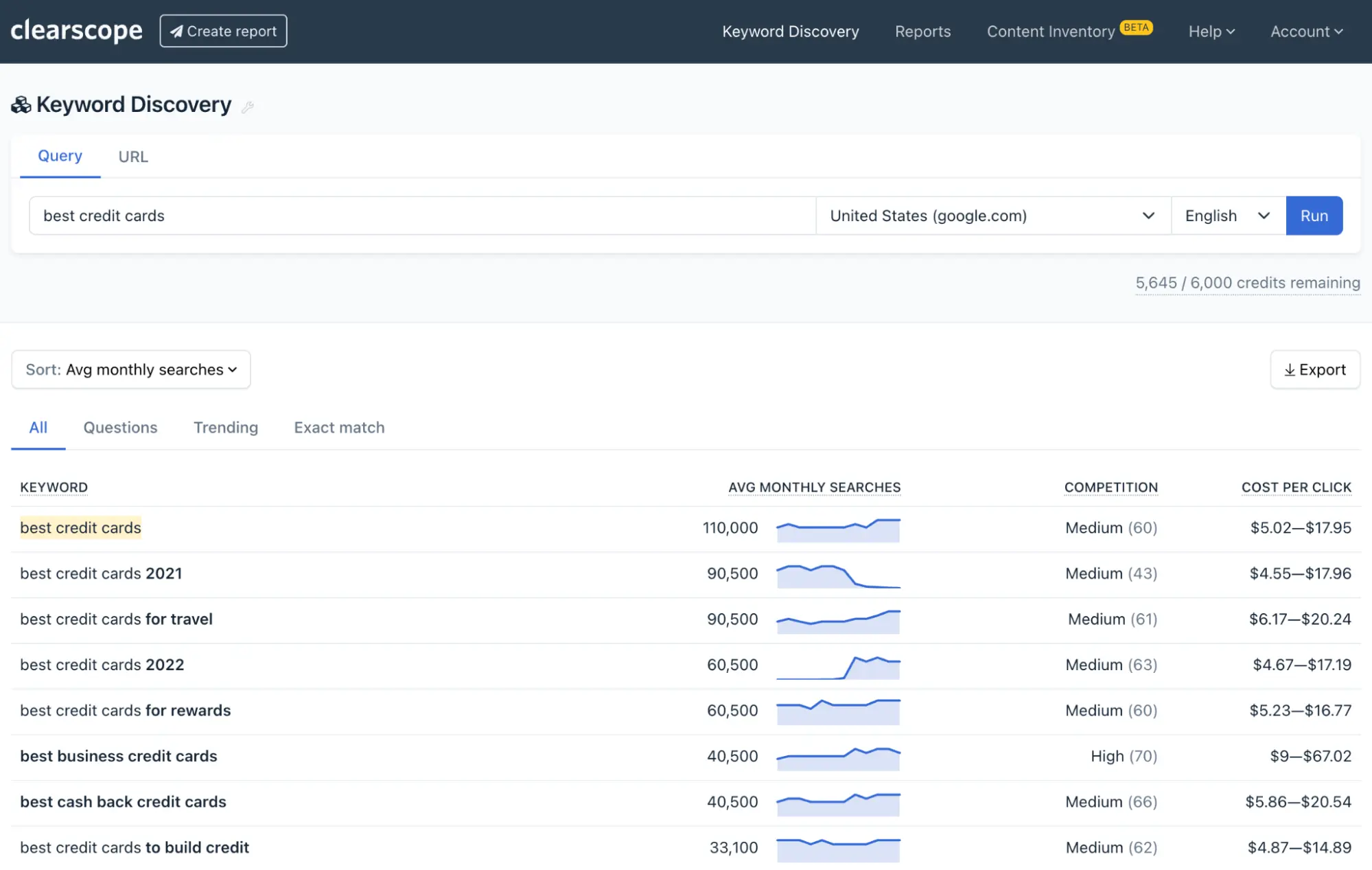Click the best credit cards query input field
The height and width of the screenshot is (870, 1372).
click(x=422, y=216)
